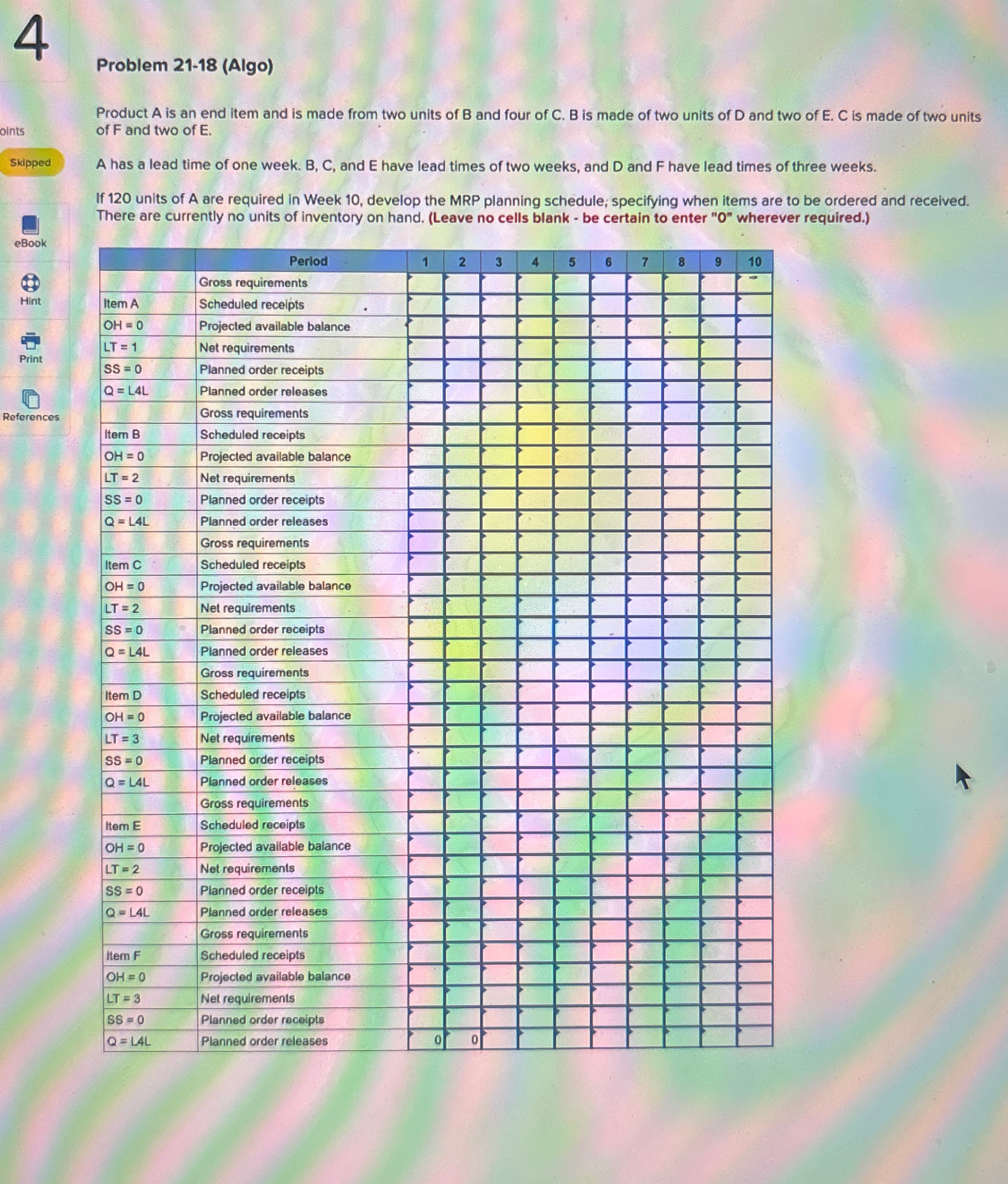Click the Print printer icon
The image size is (1008, 1184).
coord(30,341)
